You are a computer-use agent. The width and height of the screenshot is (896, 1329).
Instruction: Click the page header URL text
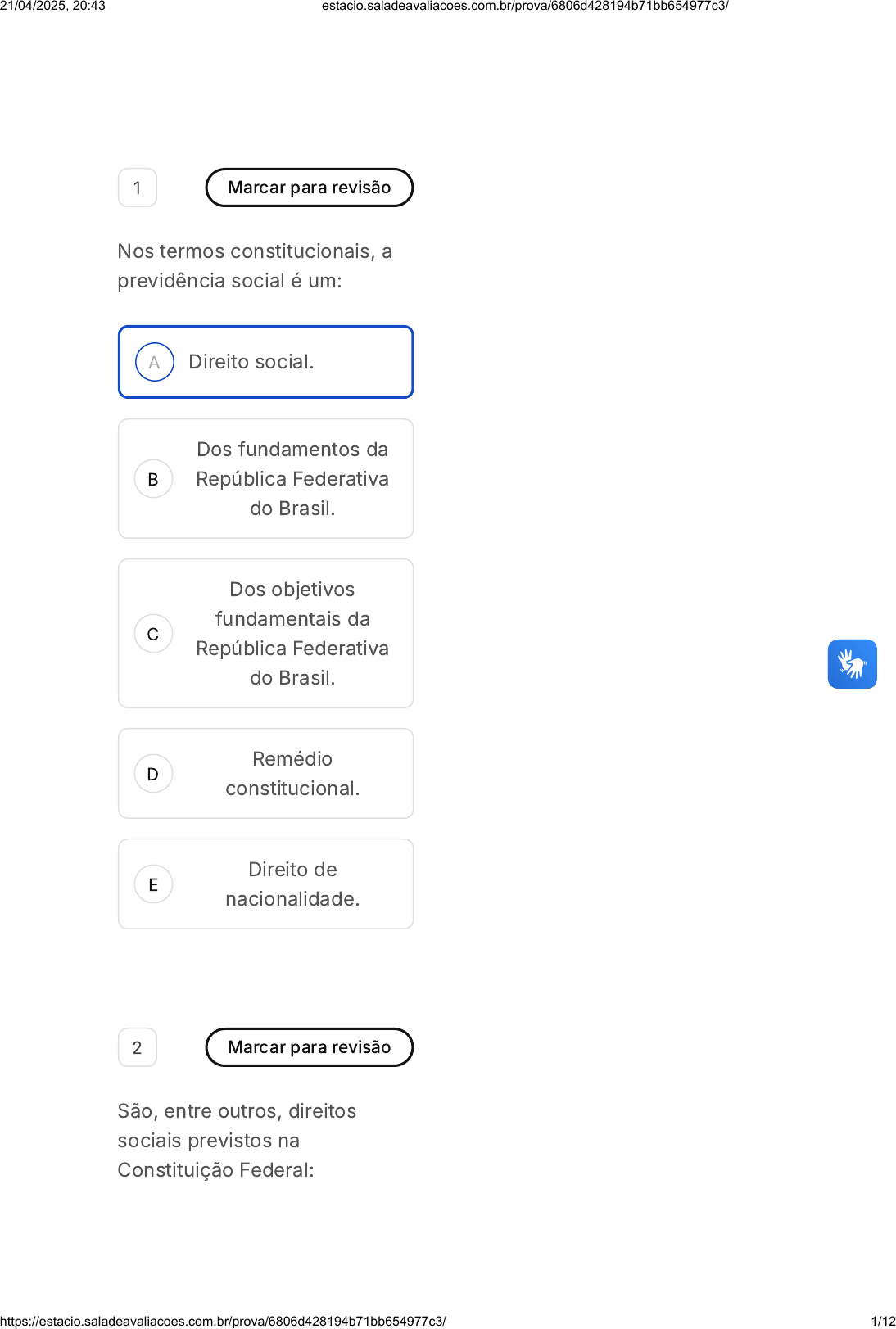(x=524, y=6)
